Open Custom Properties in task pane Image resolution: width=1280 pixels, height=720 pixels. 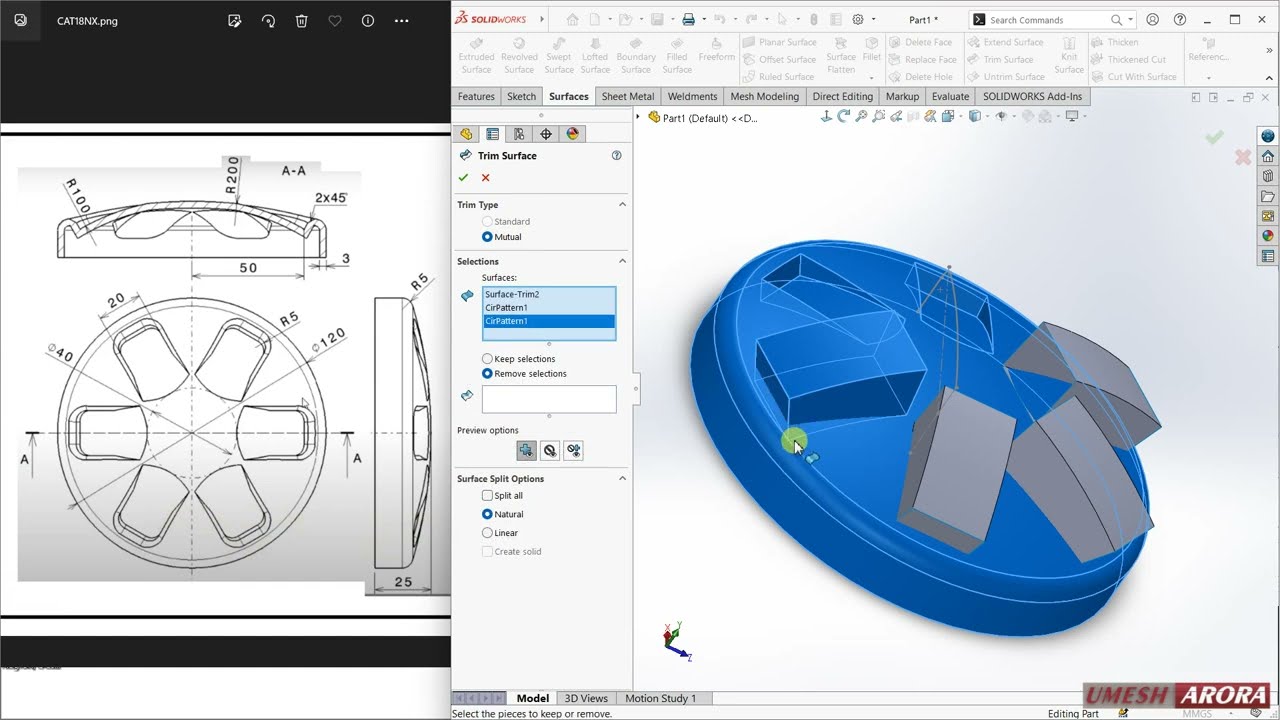point(1268,256)
